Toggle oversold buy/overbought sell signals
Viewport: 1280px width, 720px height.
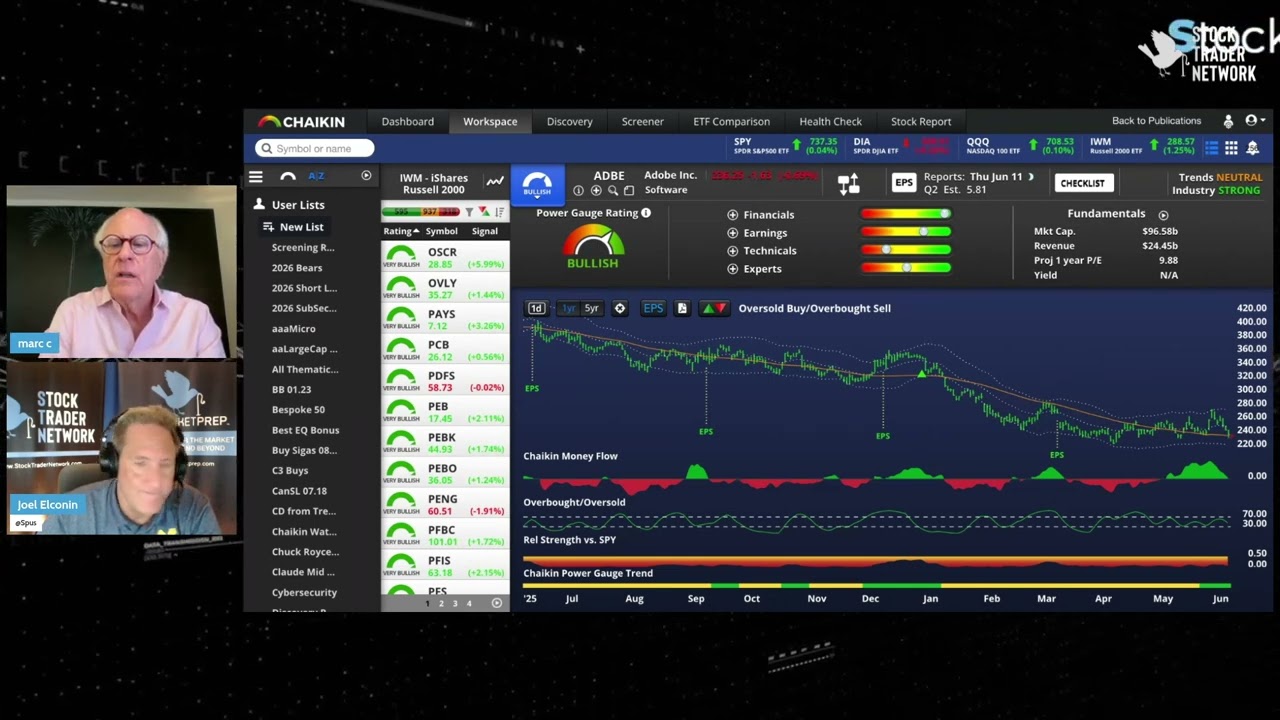pyautogui.click(x=714, y=308)
